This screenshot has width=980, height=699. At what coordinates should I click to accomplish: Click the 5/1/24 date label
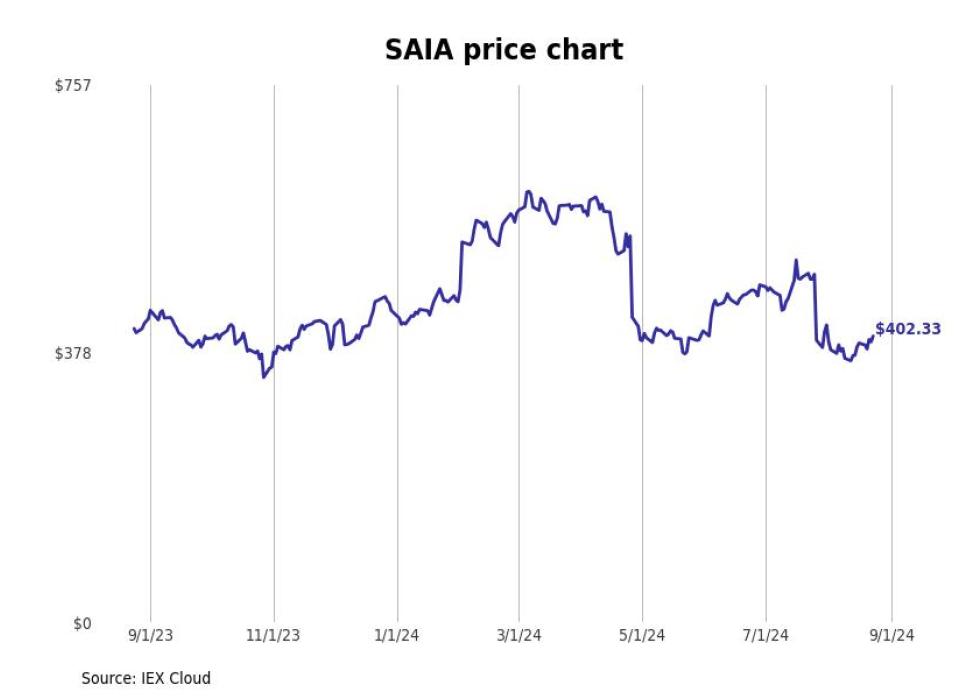tap(642, 635)
